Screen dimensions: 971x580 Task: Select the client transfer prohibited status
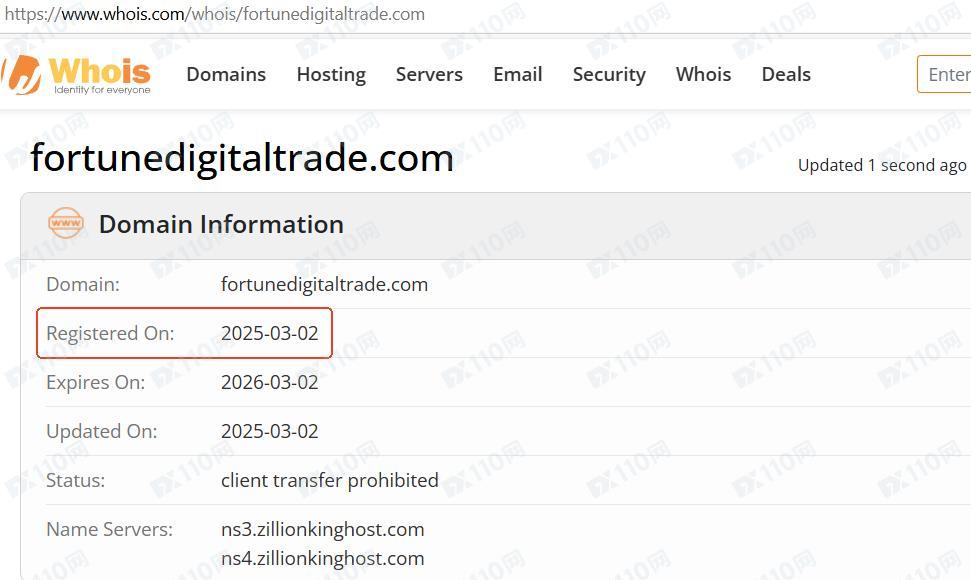[x=329, y=480]
